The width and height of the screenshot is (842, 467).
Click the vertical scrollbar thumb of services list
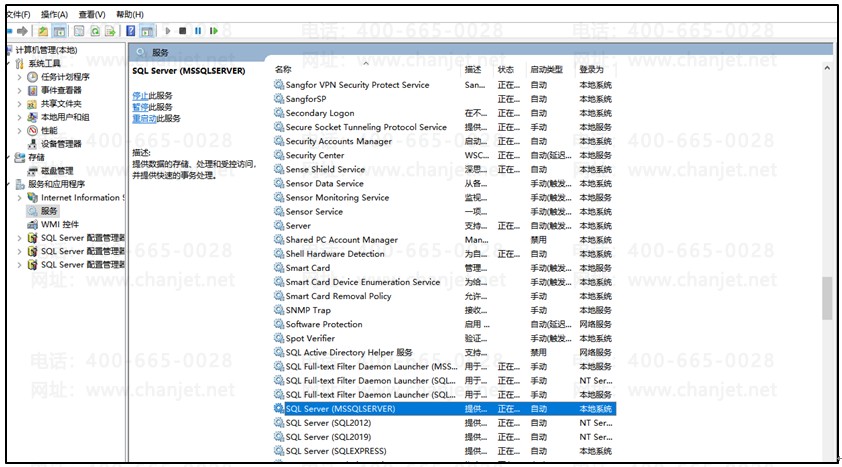[x=827, y=298]
